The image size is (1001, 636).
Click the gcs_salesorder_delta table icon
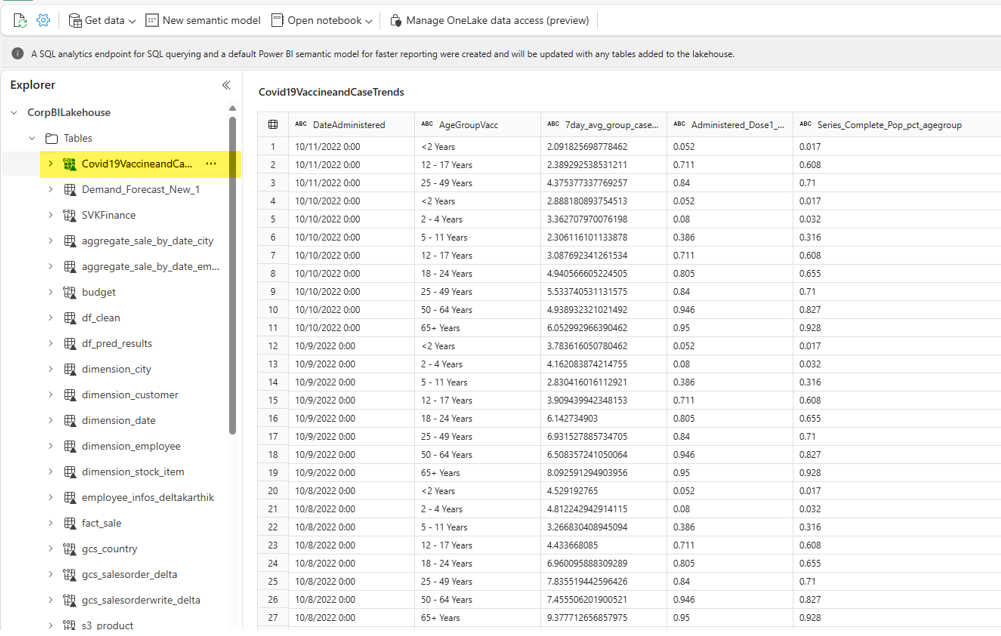pos(70,575)
